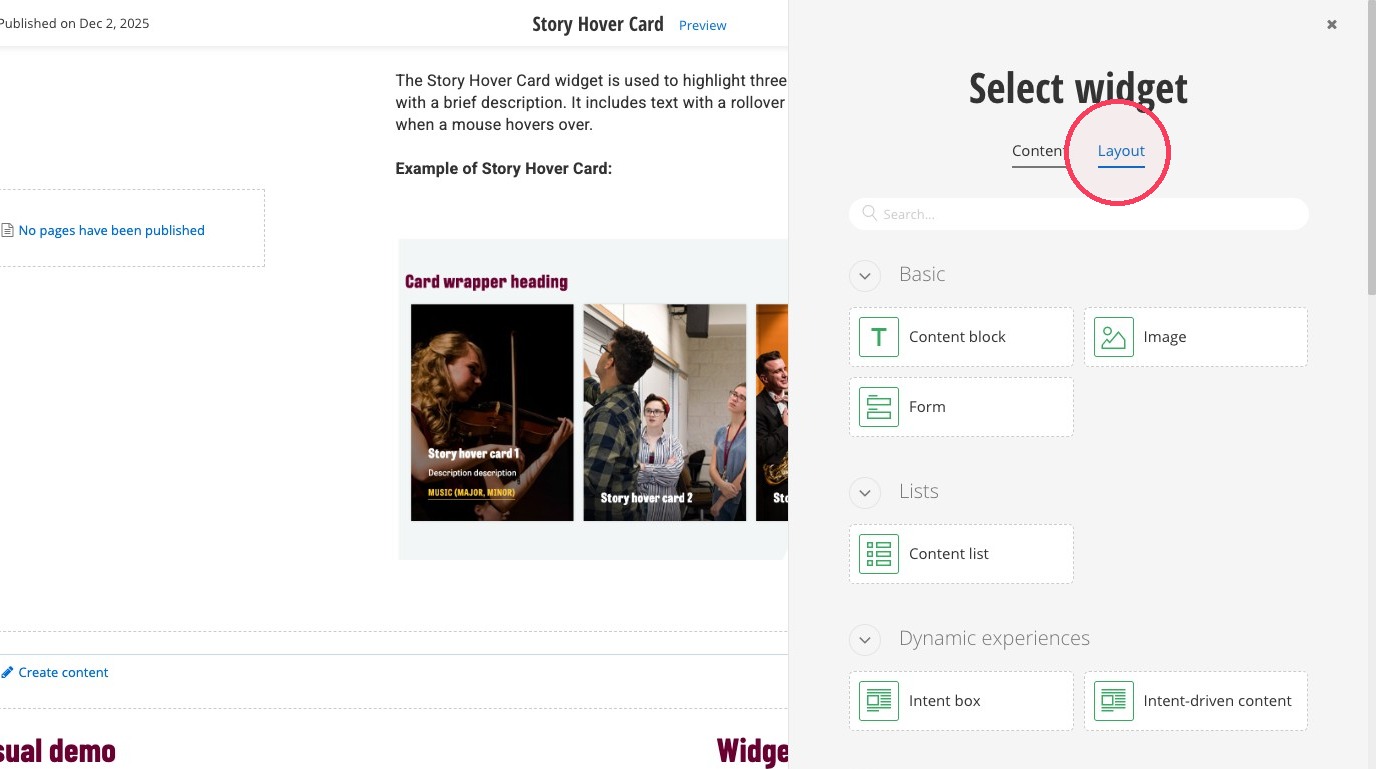Open the Preview link
Image resolution: width=1376 pixels, height=769 pixels.
coord(703,25)
